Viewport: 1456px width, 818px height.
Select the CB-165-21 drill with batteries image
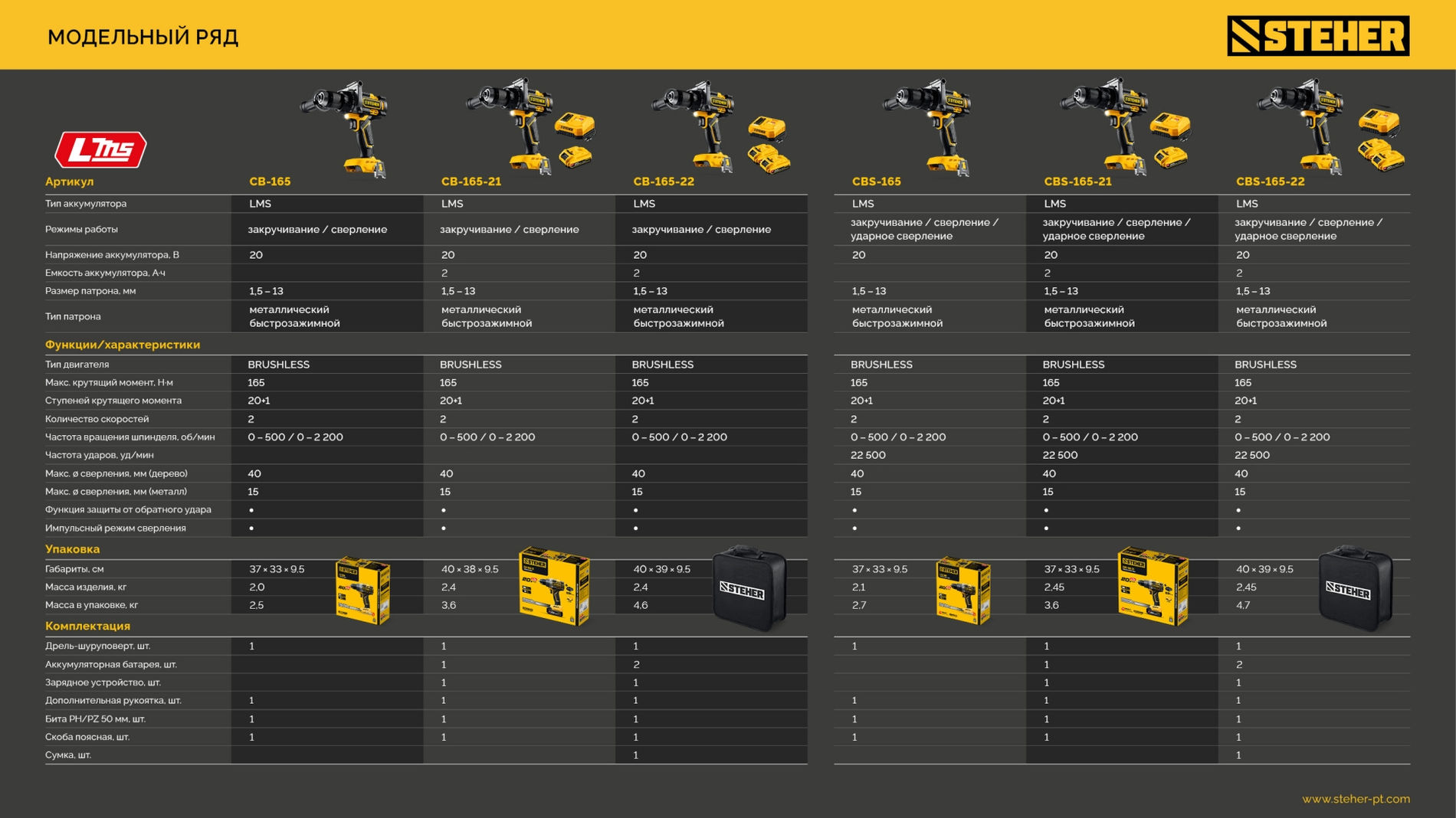[x=530, y=126]
